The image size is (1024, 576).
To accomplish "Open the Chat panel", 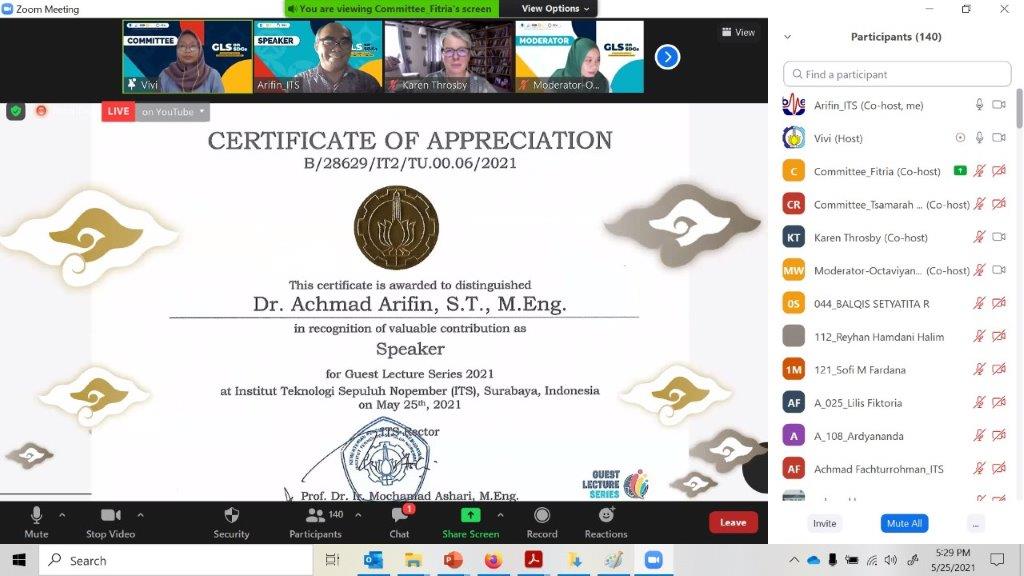I will click(x=400, y=516).
